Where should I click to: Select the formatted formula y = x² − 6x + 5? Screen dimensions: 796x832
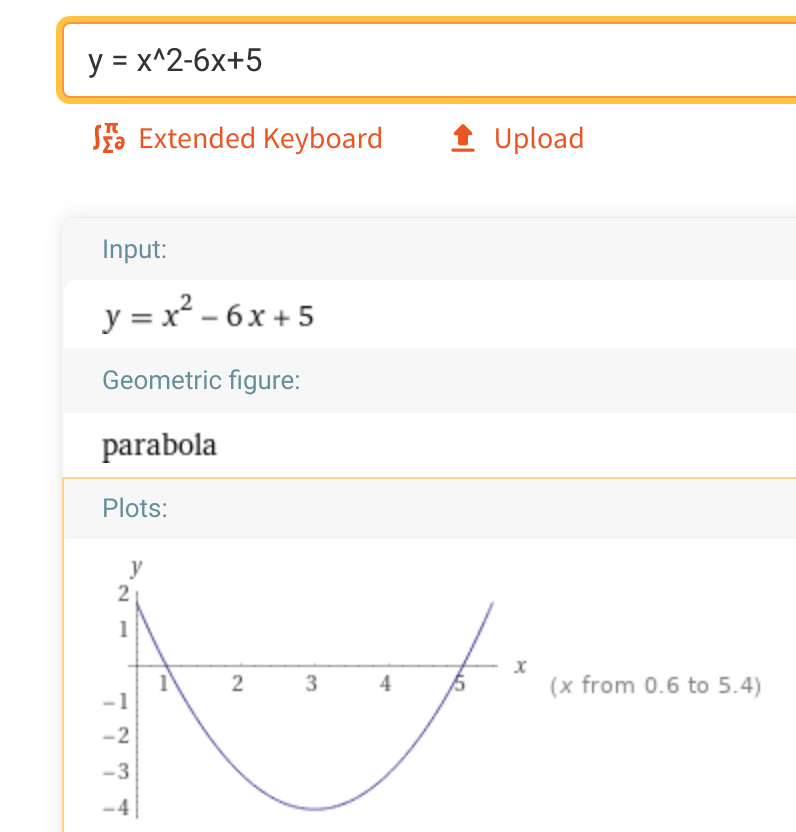(x=208, y=316)
